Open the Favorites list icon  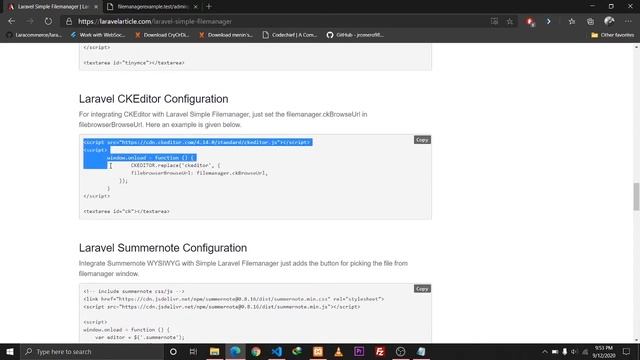(x=571, y=21)
